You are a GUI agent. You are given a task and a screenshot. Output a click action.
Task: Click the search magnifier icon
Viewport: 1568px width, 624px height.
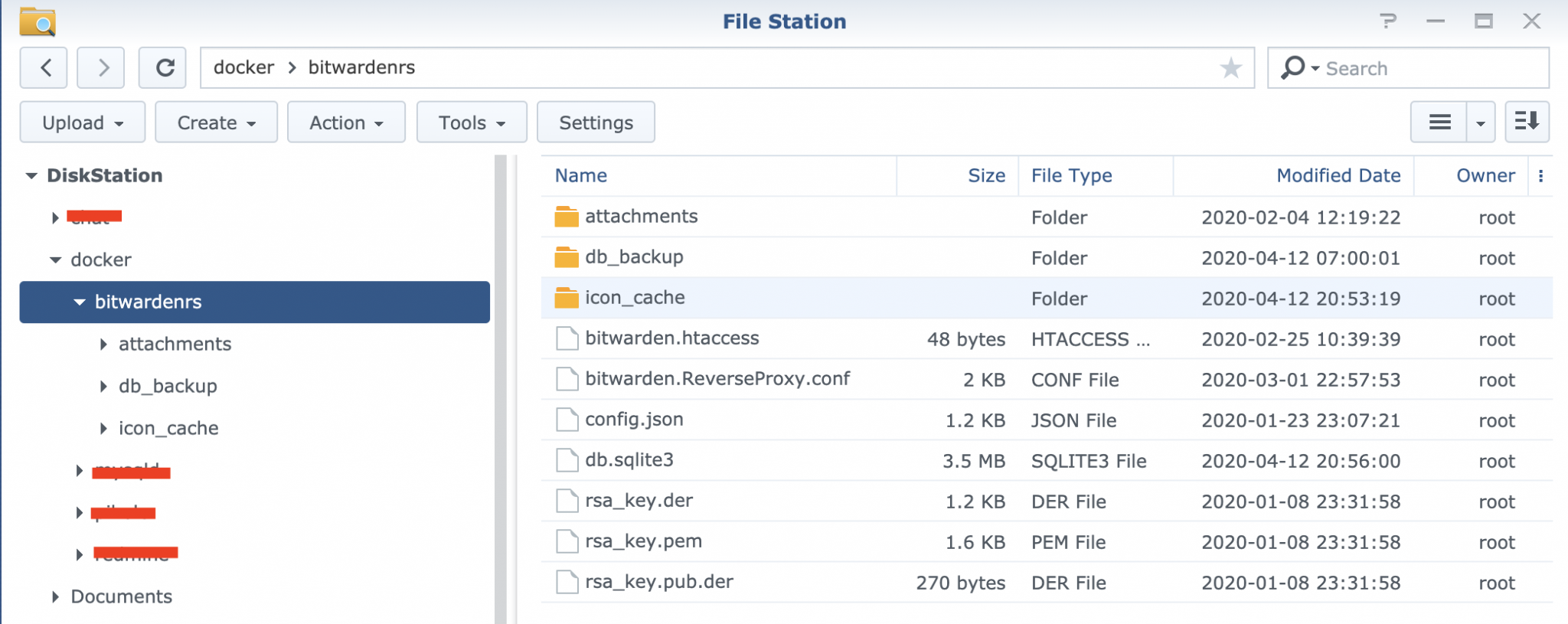click(1292, 68)
